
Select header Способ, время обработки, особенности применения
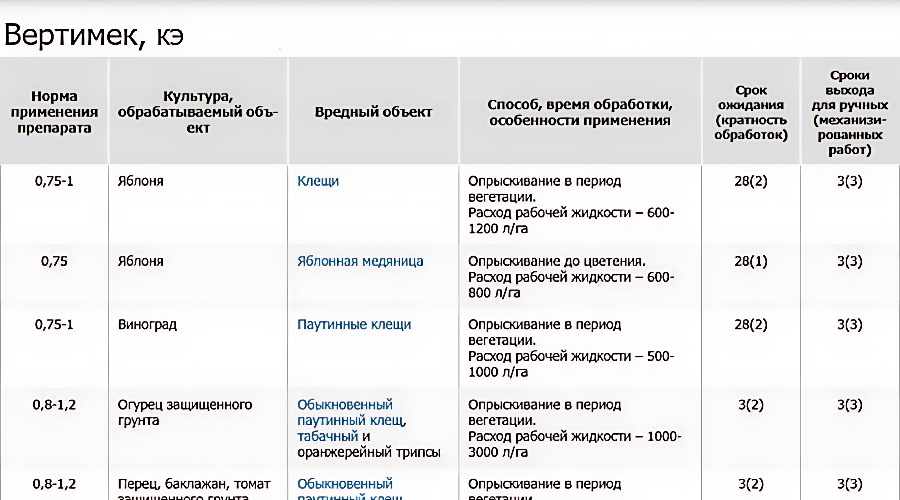click(x=580, y=113)
